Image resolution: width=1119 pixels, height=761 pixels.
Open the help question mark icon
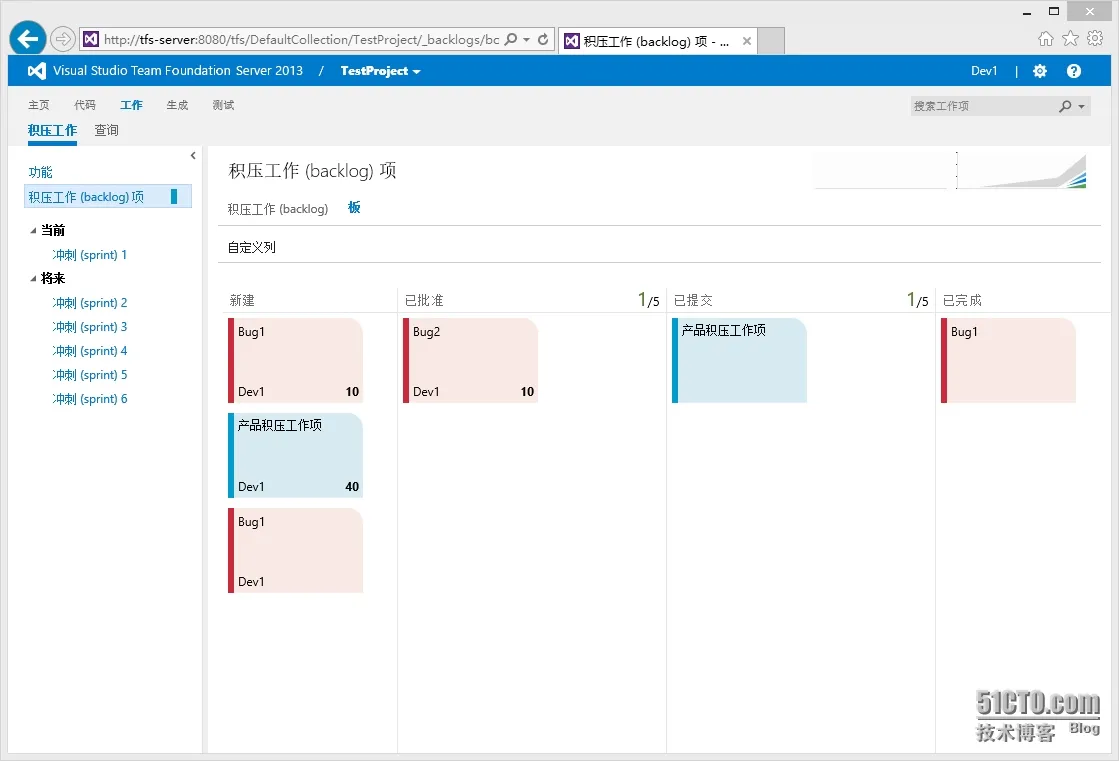[1074, 71]
